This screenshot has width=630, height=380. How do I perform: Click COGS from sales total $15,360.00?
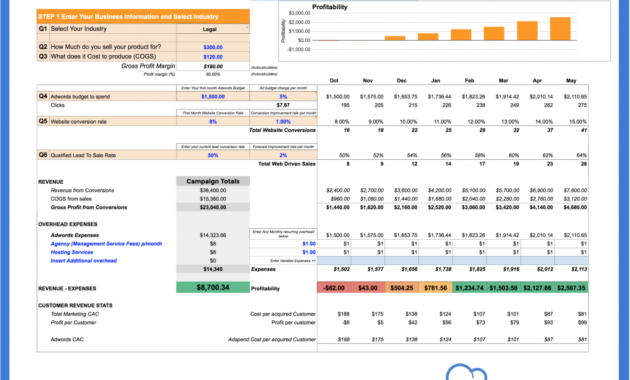213,199
